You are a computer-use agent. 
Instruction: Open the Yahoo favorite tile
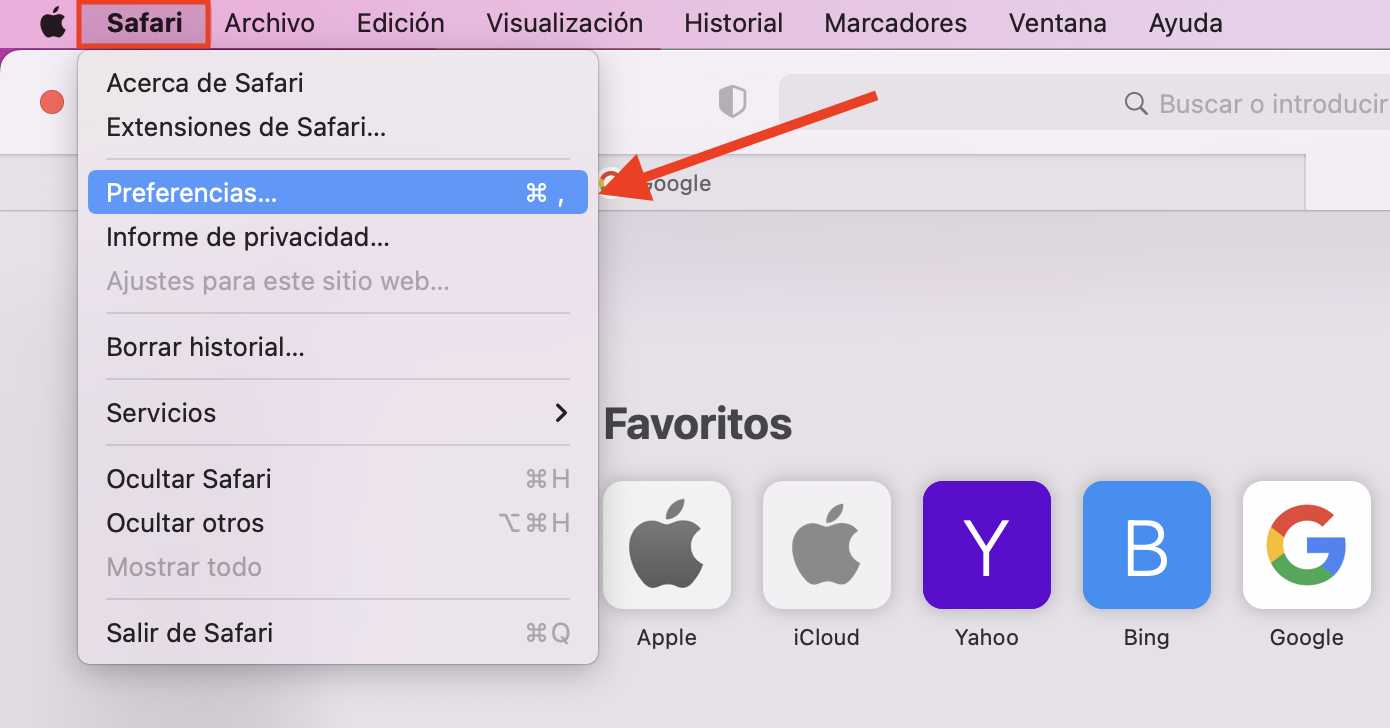(987, 545)
